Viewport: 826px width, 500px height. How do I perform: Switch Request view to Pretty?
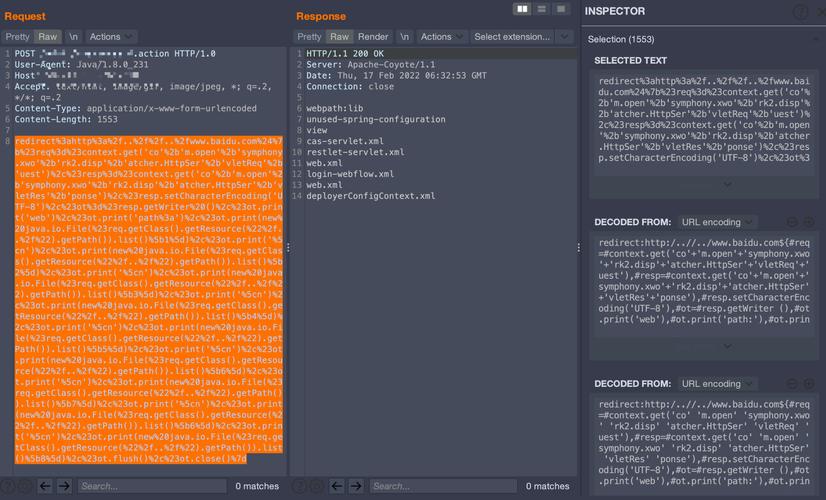[17, 36]
